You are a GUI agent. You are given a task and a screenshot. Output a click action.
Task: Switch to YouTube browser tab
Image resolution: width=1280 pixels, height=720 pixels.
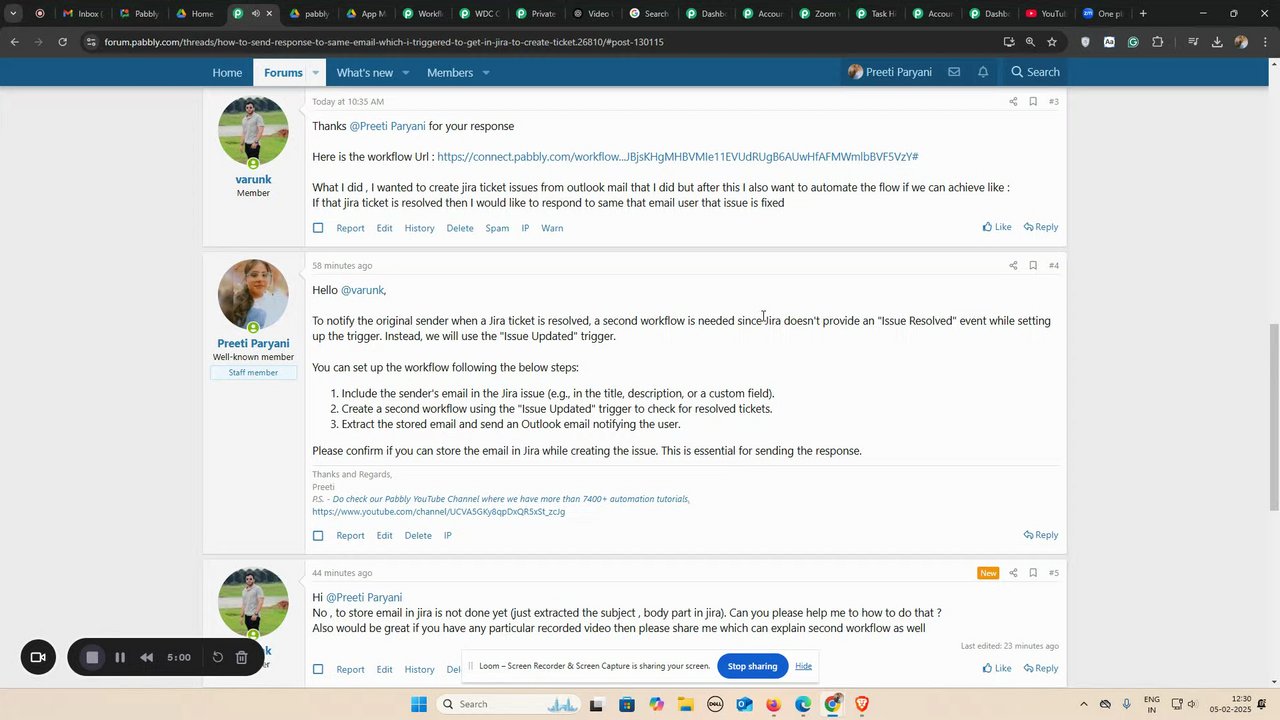(x=1047, y=14)
